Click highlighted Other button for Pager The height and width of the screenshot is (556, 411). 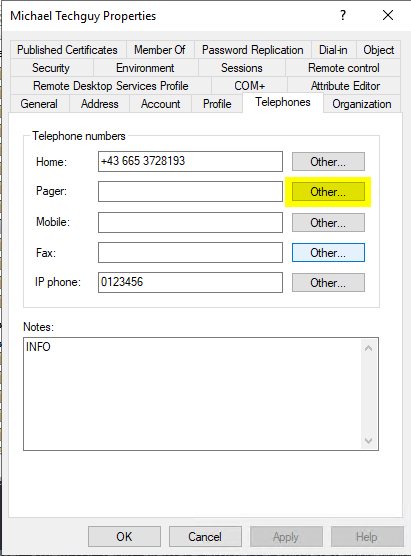[x=328, y=192]
